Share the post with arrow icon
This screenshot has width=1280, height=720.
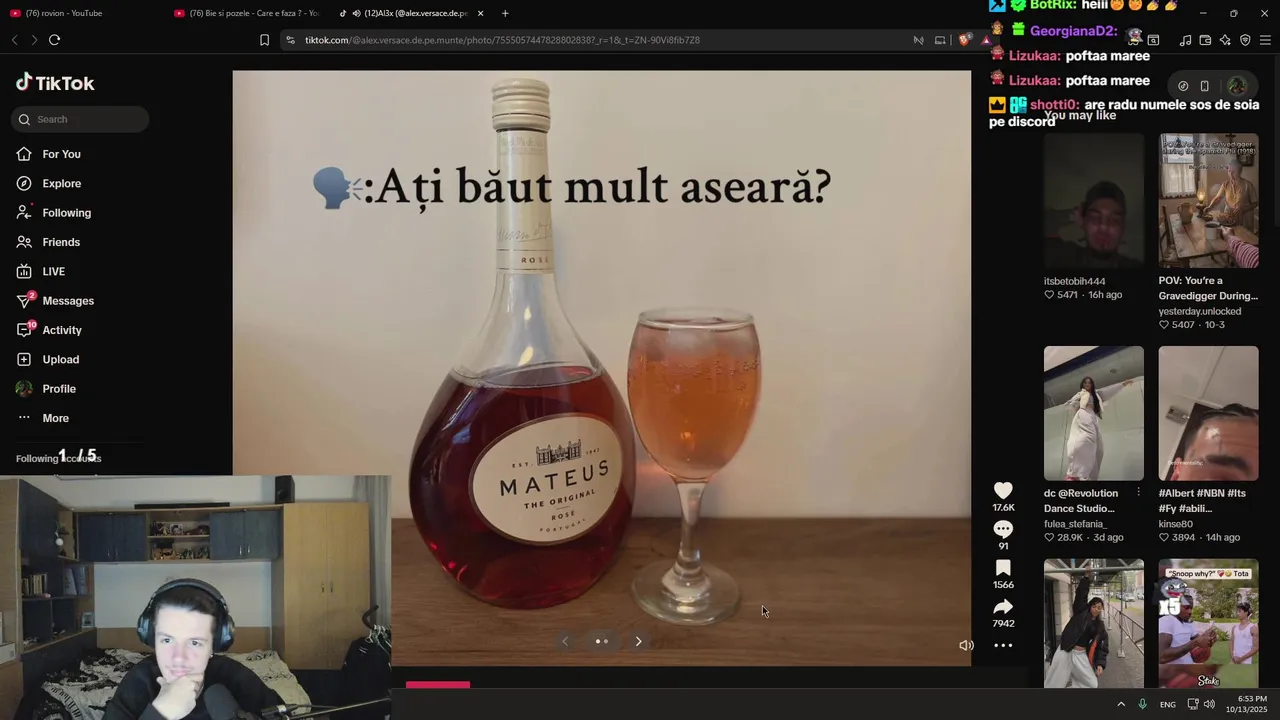coord(1003,607)
